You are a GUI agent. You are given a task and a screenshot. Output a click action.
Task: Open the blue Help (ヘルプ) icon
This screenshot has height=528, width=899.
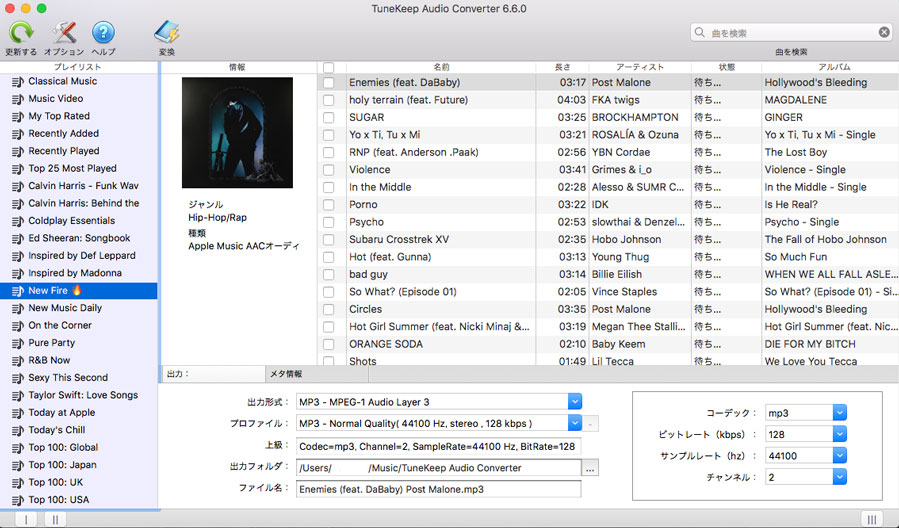pos(103,33)
